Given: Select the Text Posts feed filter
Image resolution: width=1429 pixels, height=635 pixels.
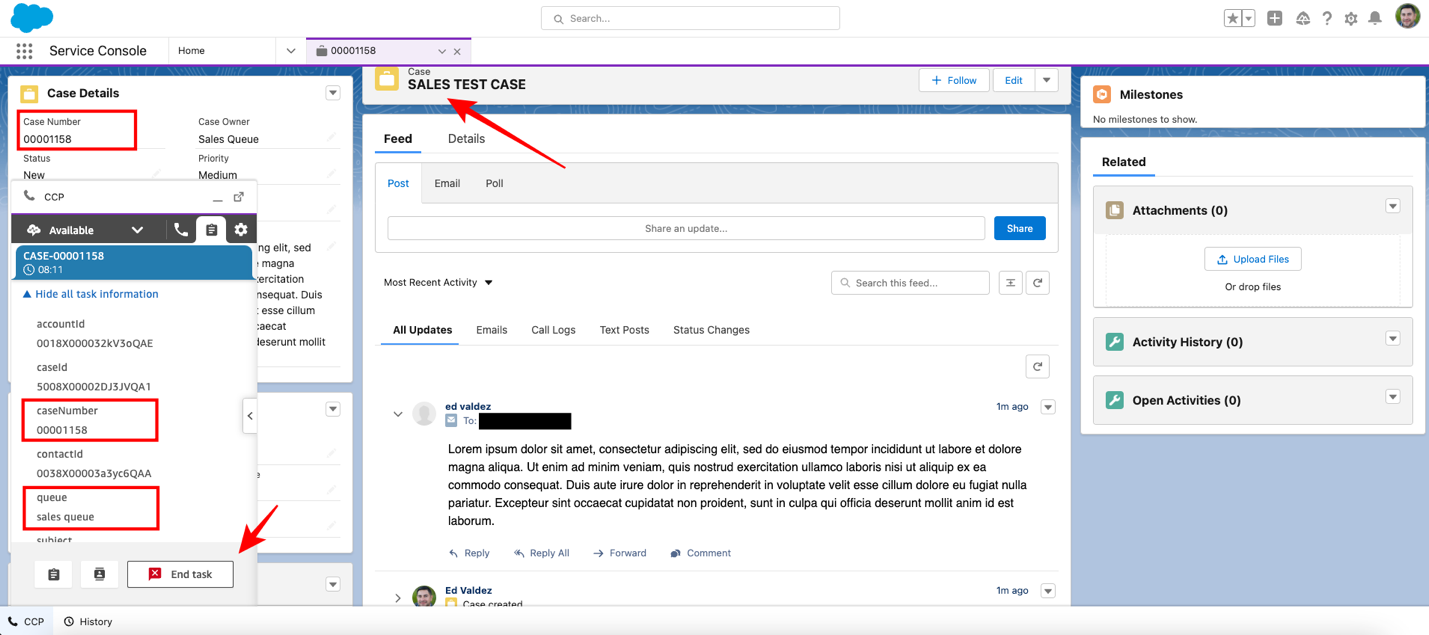Looking at the screenshot, I should (624, 330).
